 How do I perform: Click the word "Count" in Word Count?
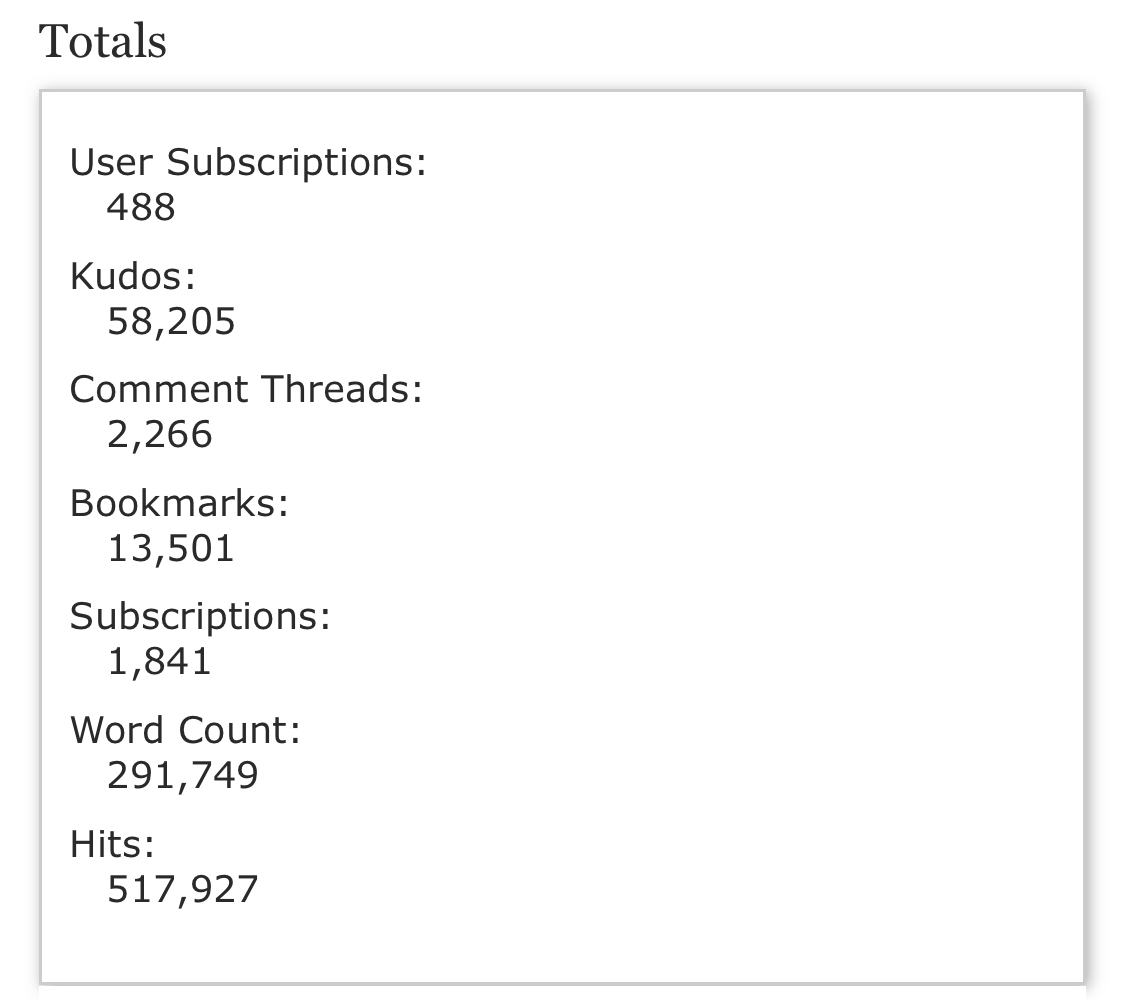tap(239, 730)
